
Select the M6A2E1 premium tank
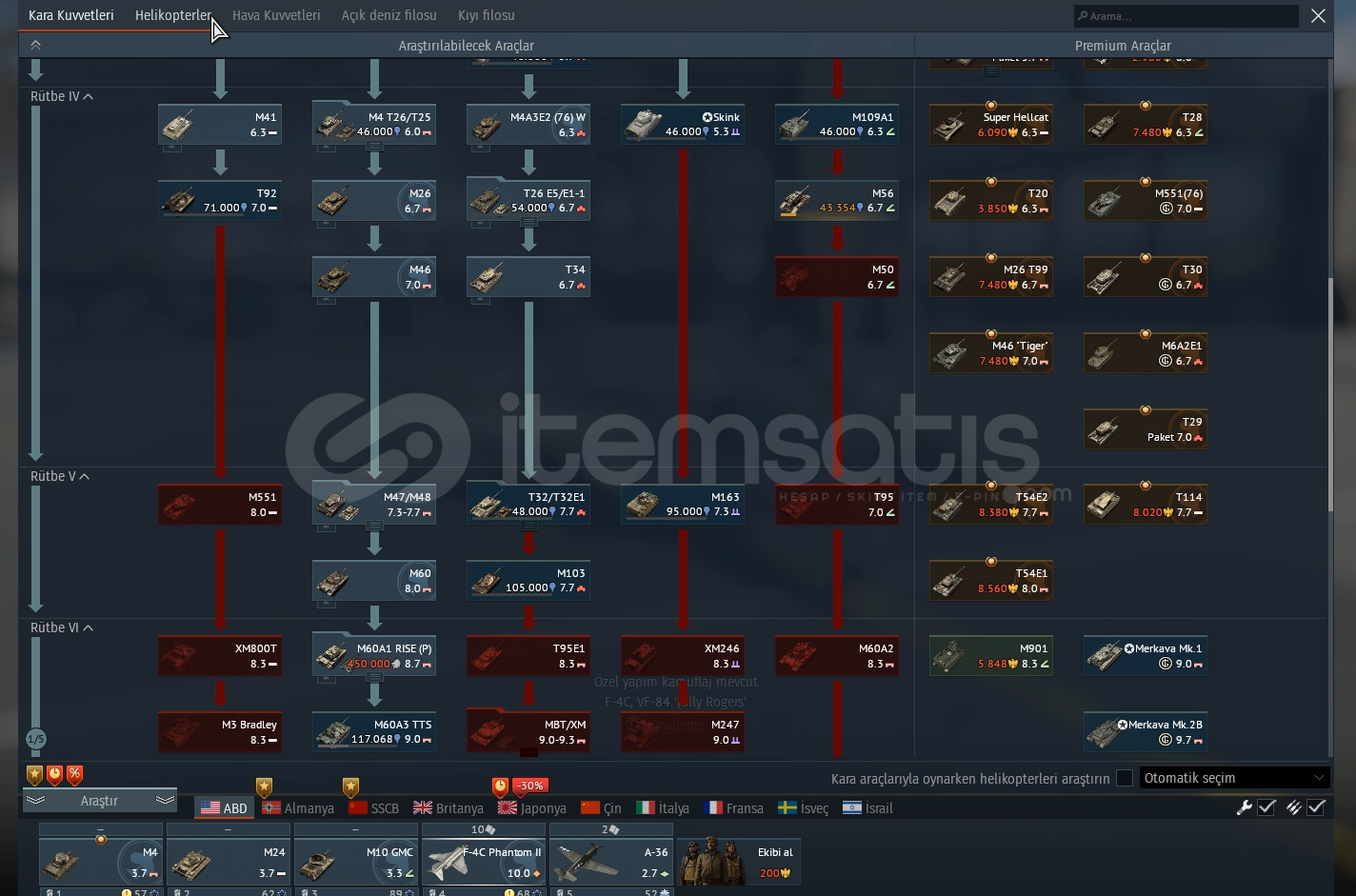[x=1146, y=353]
